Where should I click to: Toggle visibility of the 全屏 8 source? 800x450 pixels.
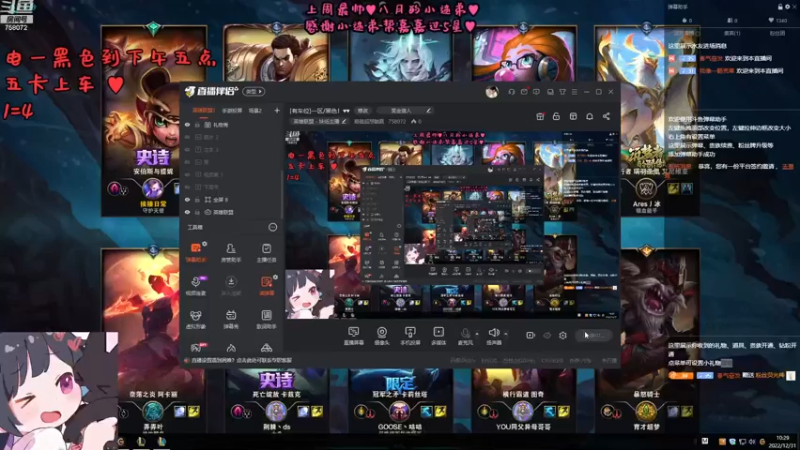click(187, 199)
